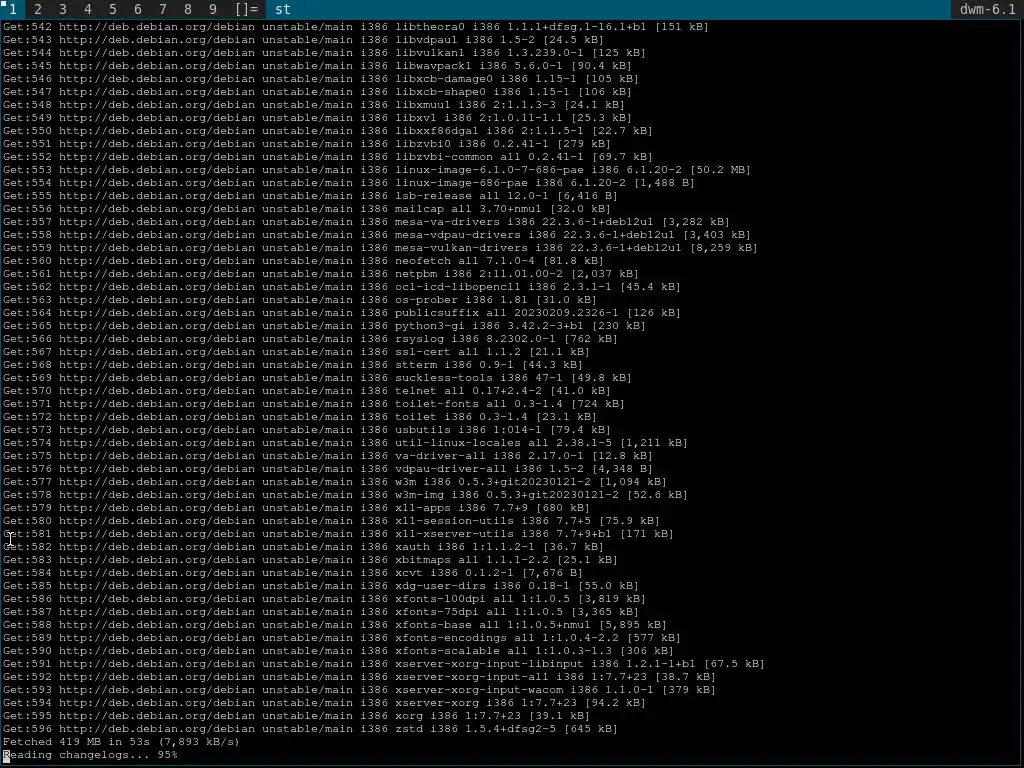Click the xauth package line

coord(303,547)
